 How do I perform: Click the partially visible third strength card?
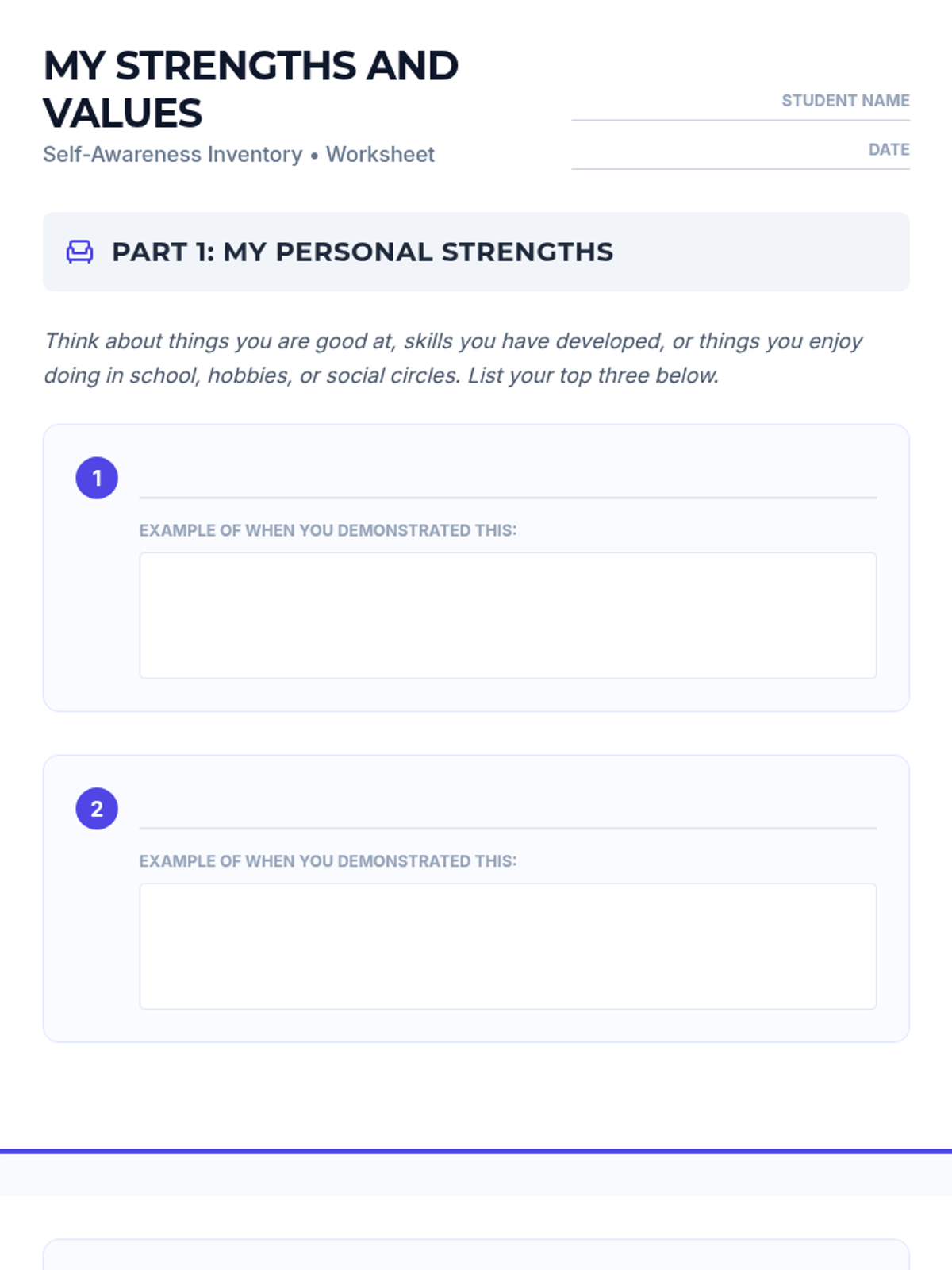(x=476, y=1255)
